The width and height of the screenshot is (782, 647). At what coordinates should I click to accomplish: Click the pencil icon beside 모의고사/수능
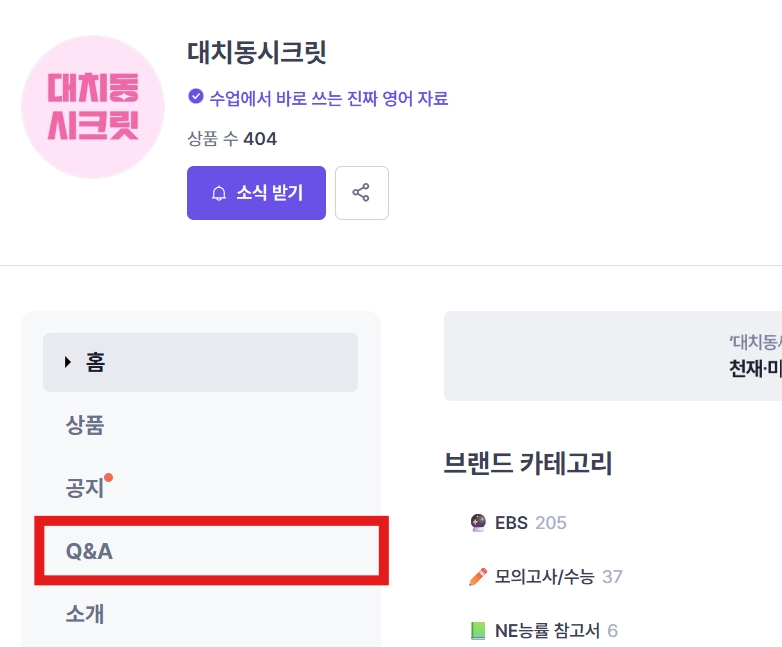(477, 576)
